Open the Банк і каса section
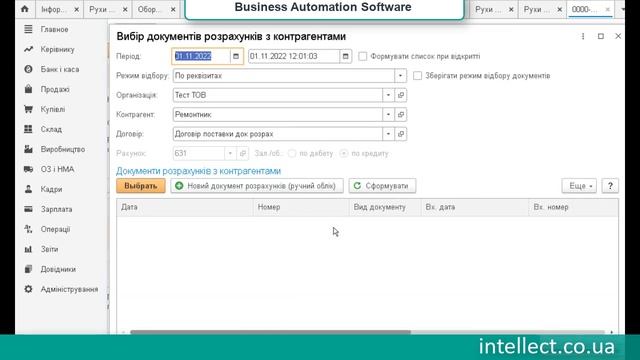 (60, 69)
